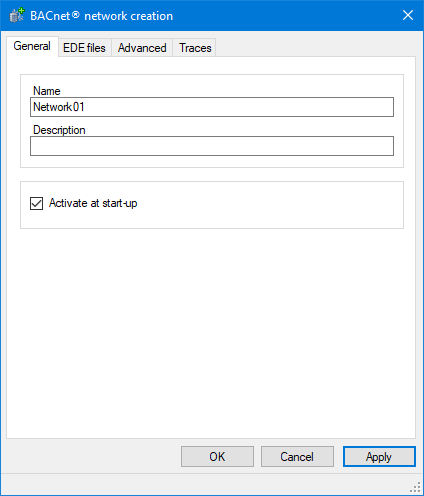Click inside the Name field containing Network01
The width and height of the screenshot is (424, 496).
click(212, 107)
